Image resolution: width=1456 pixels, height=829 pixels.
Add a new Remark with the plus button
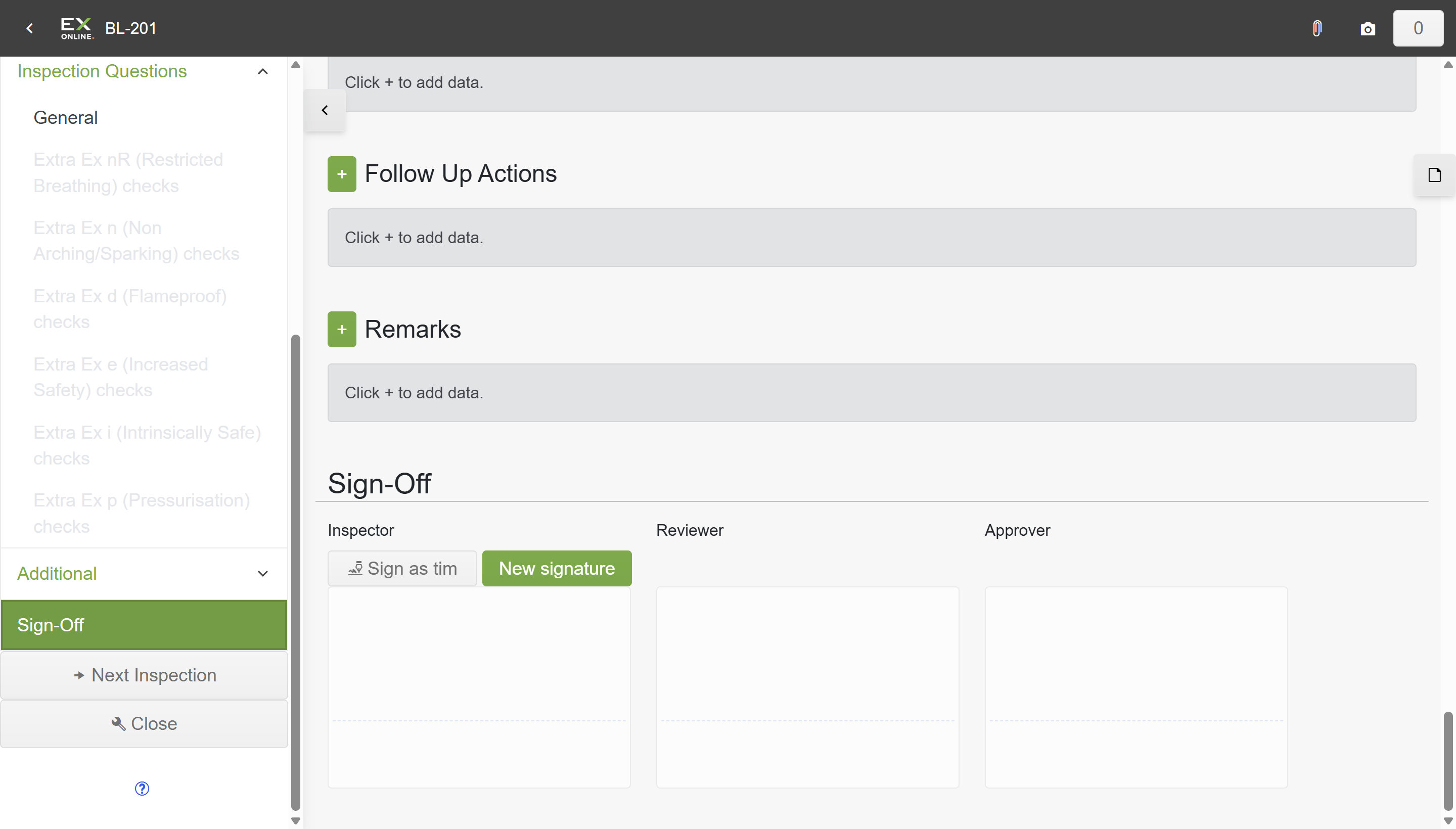tap(342, 329)
